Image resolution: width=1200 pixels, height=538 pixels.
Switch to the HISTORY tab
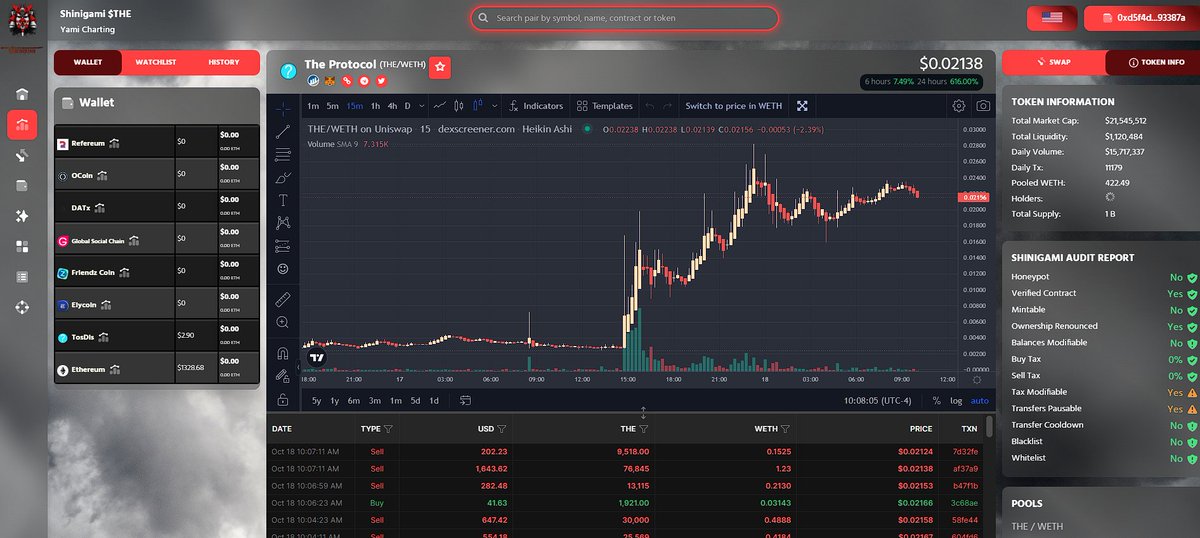(224, 62)
